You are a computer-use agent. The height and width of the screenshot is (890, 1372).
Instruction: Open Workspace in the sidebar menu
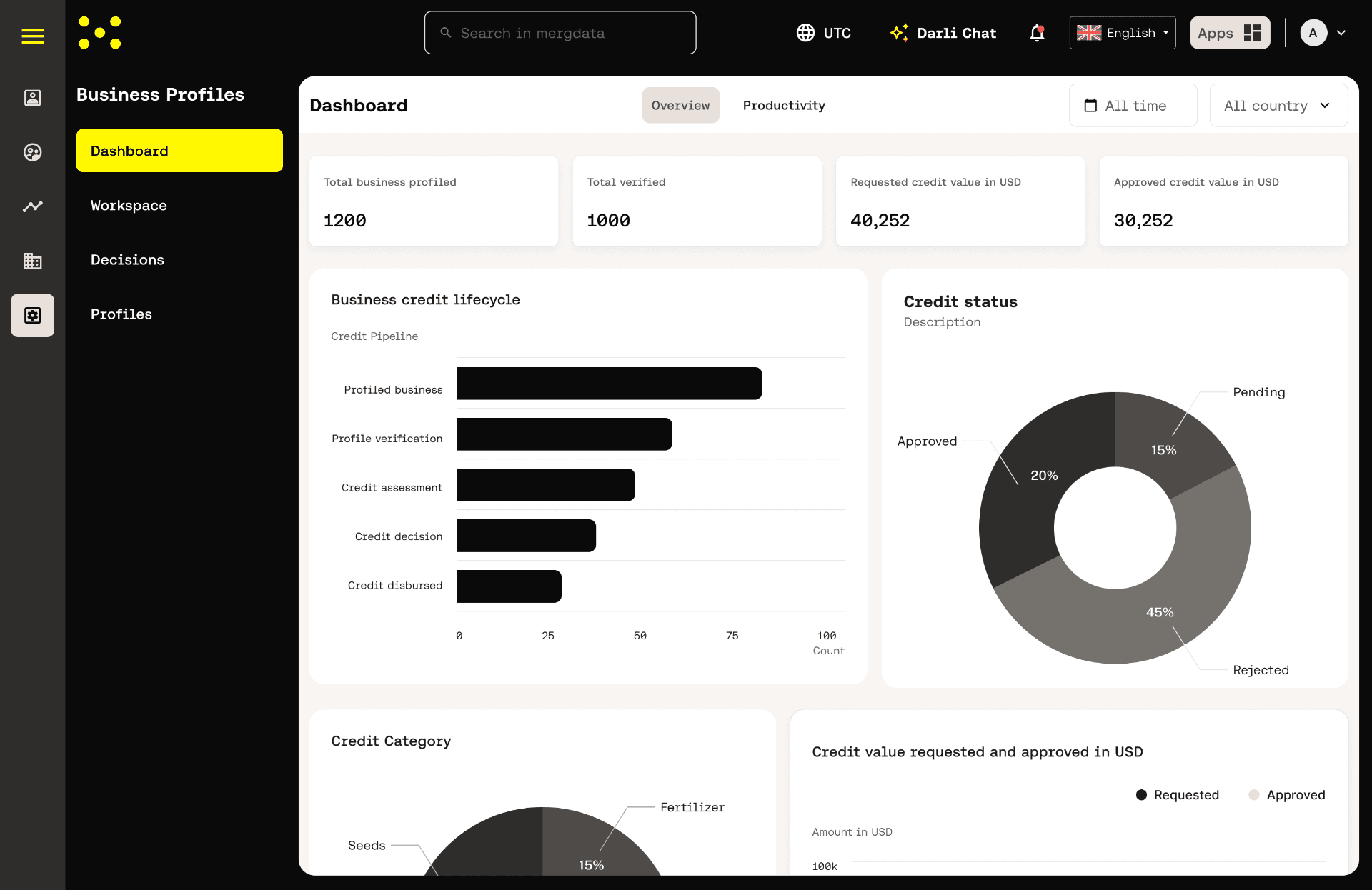tap(129, 206)
